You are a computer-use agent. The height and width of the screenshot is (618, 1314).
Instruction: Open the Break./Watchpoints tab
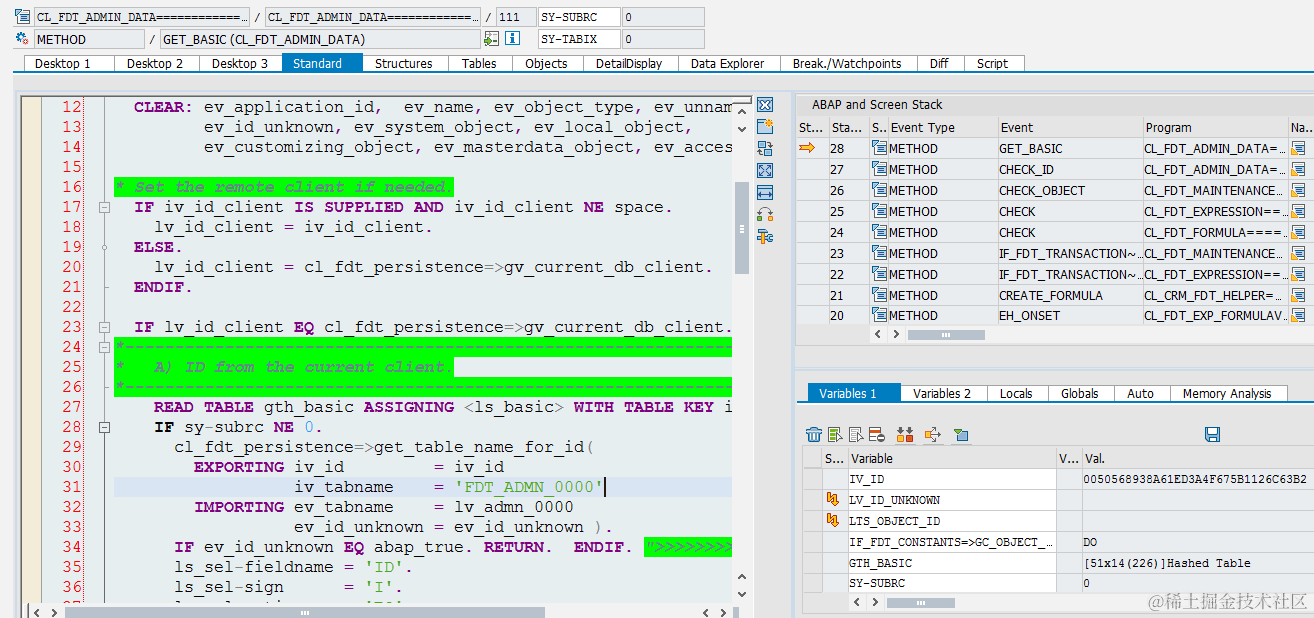pyautogui.click(x=847, y=63)
